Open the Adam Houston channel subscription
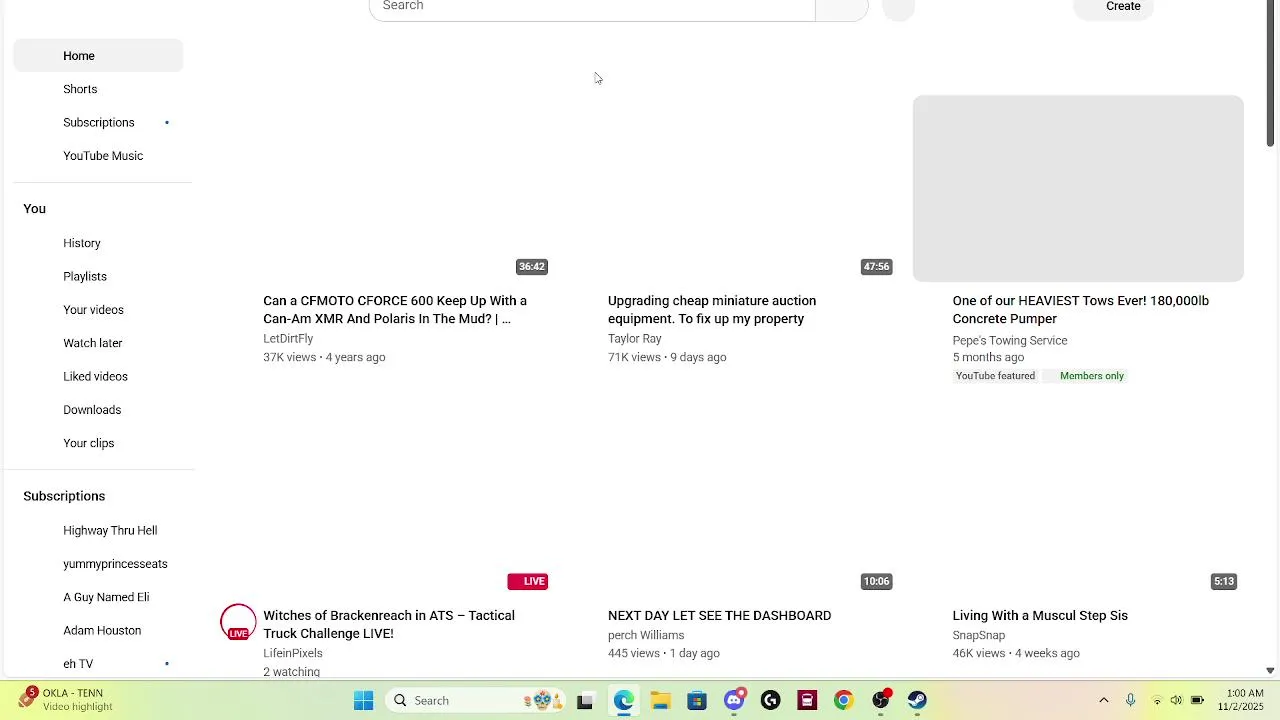Image resolution: width=1280 pixels, height=720 pixels. (98, 631)
